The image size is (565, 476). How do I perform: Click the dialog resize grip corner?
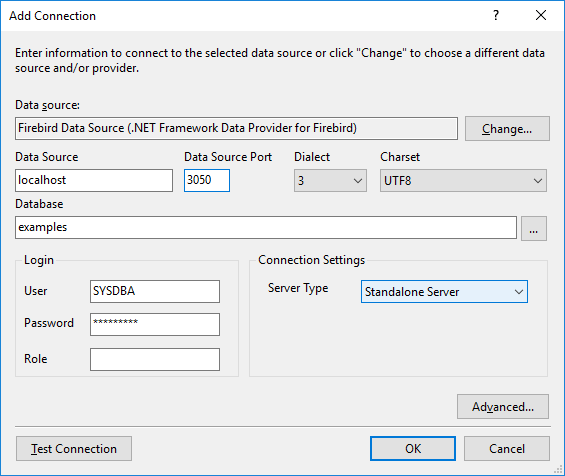pos(559,470)
